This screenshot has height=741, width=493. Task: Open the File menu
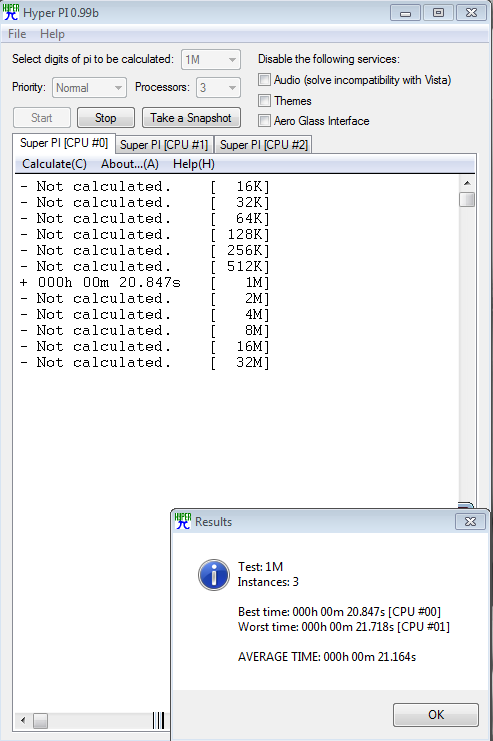point(17,34)
